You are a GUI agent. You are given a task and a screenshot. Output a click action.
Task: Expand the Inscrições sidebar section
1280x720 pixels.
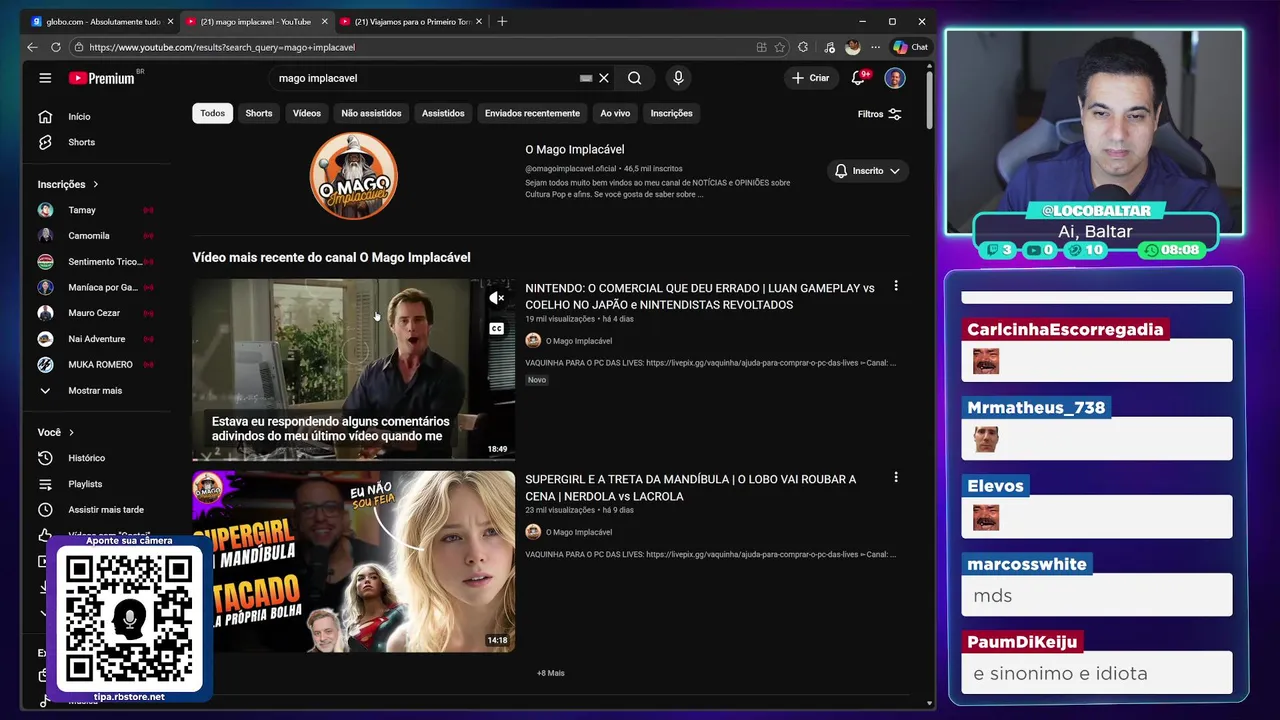(x=68, y=184)
